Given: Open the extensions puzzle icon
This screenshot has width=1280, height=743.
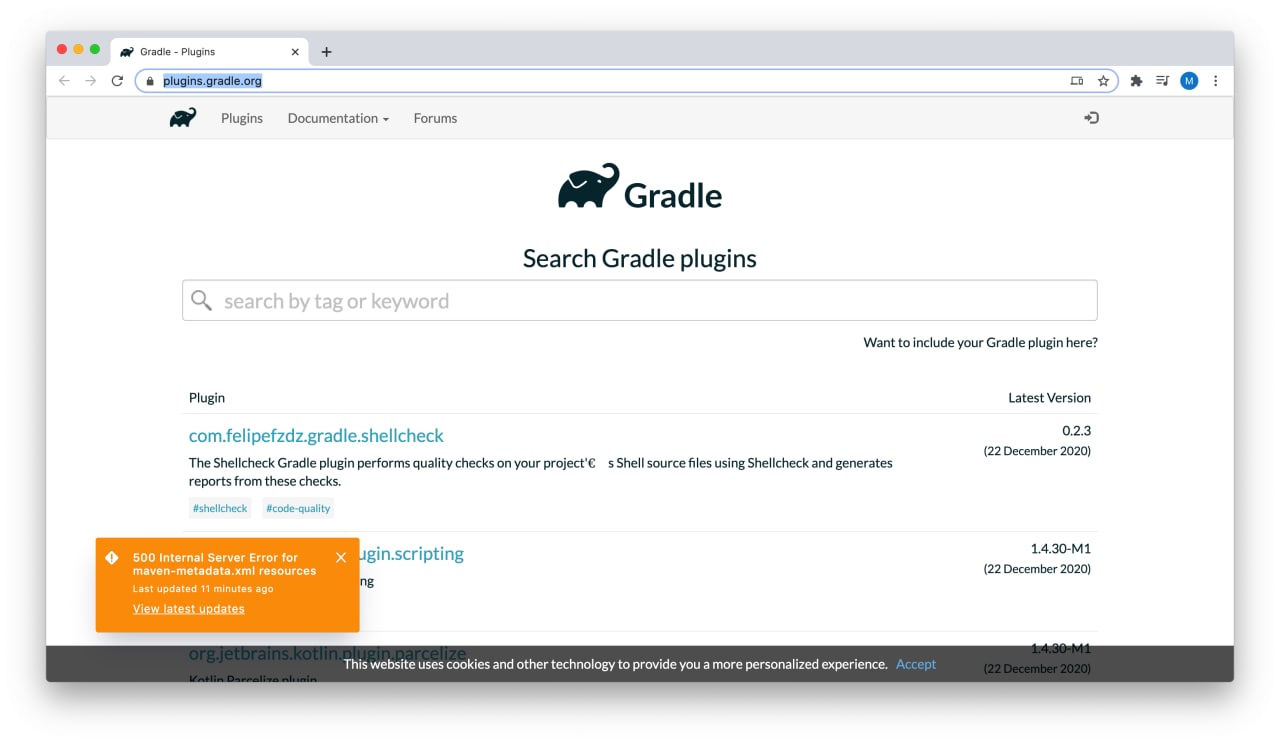Looking at the screenshot, I should pyautogui.click(x=1136, y=81).
